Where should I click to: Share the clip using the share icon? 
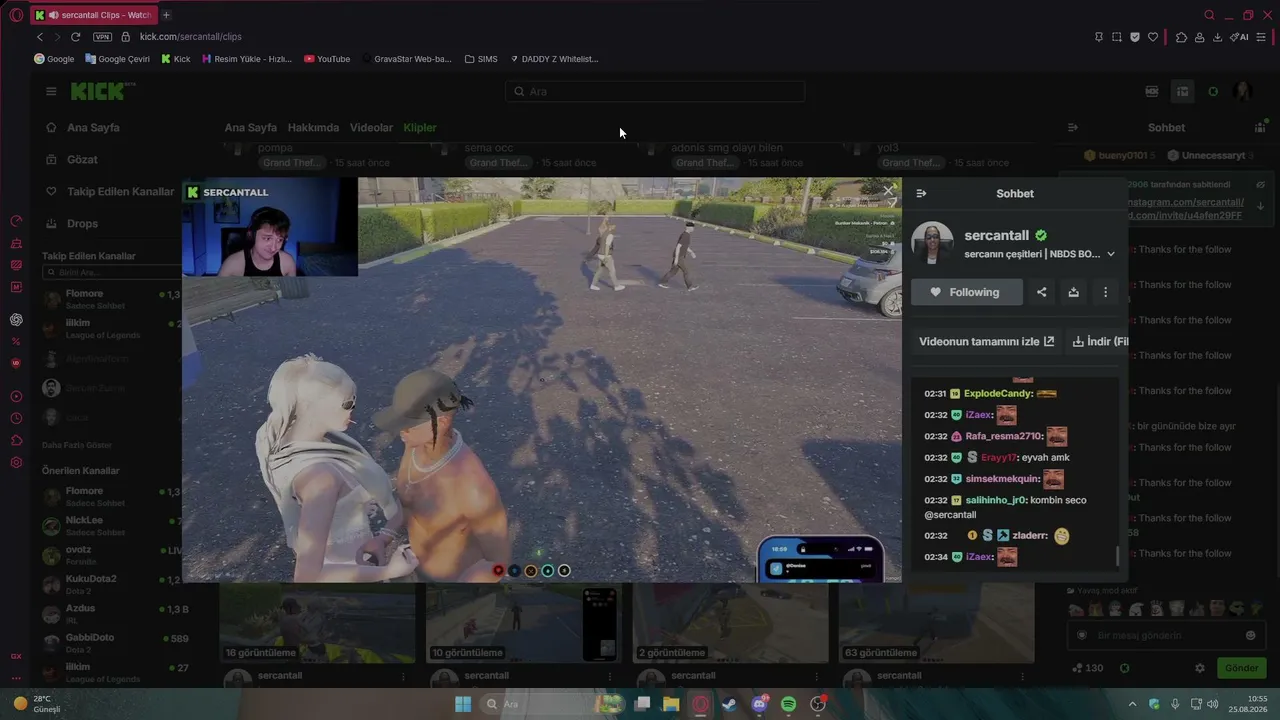pyautogui.click(x=1041, y=292)
